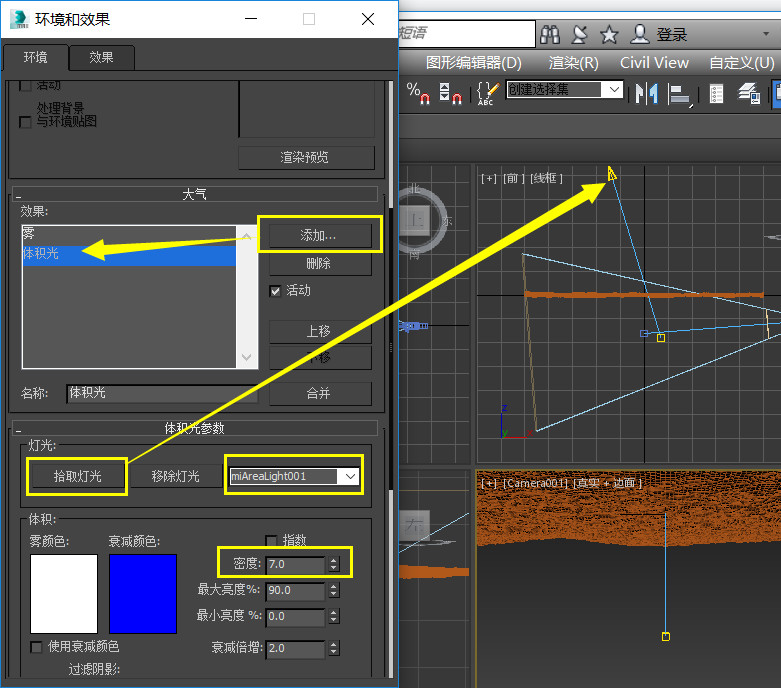Click the Mirror tool icon

[647, 93]
